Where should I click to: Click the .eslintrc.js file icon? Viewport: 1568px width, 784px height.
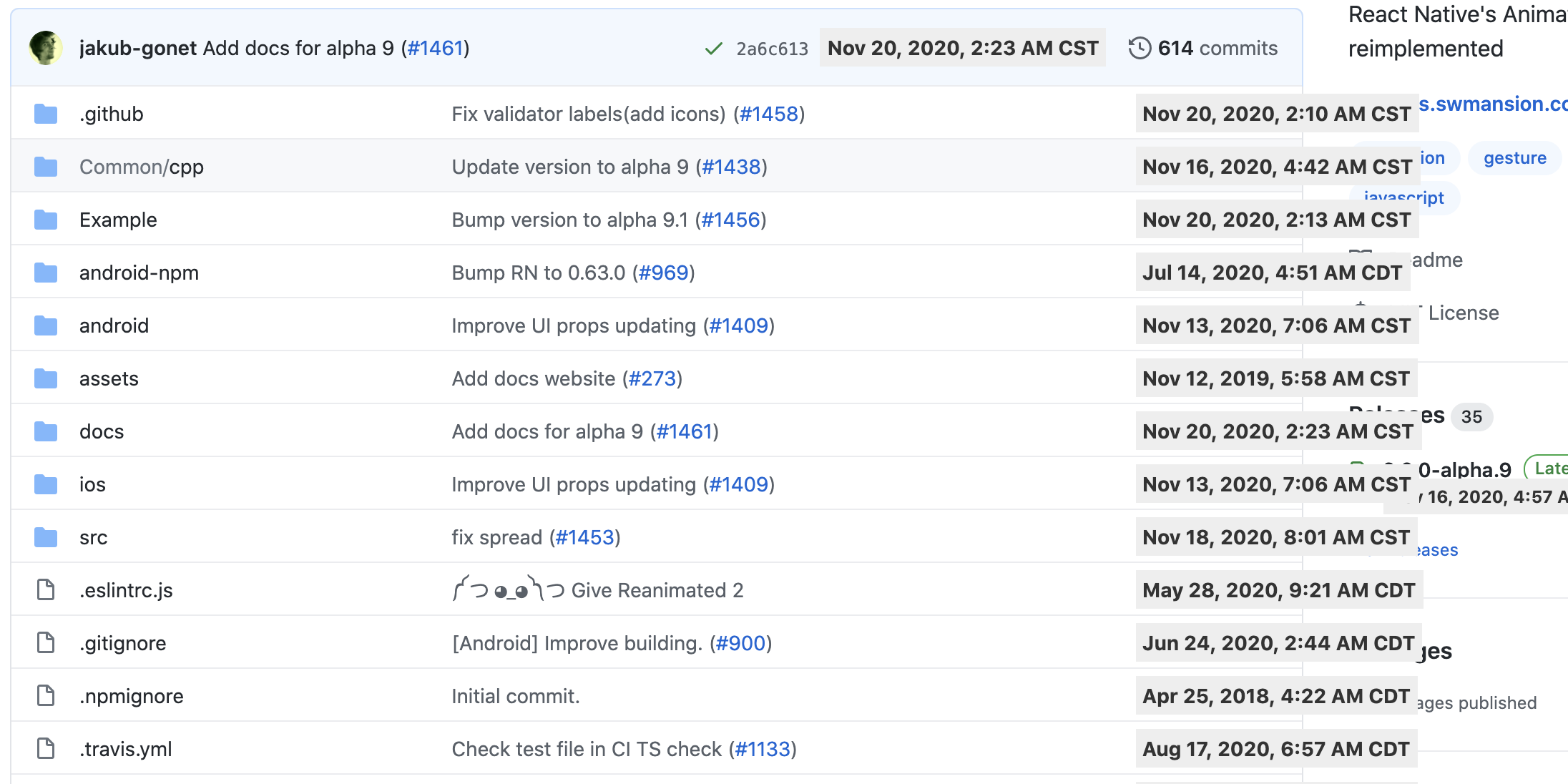point(46,590)
